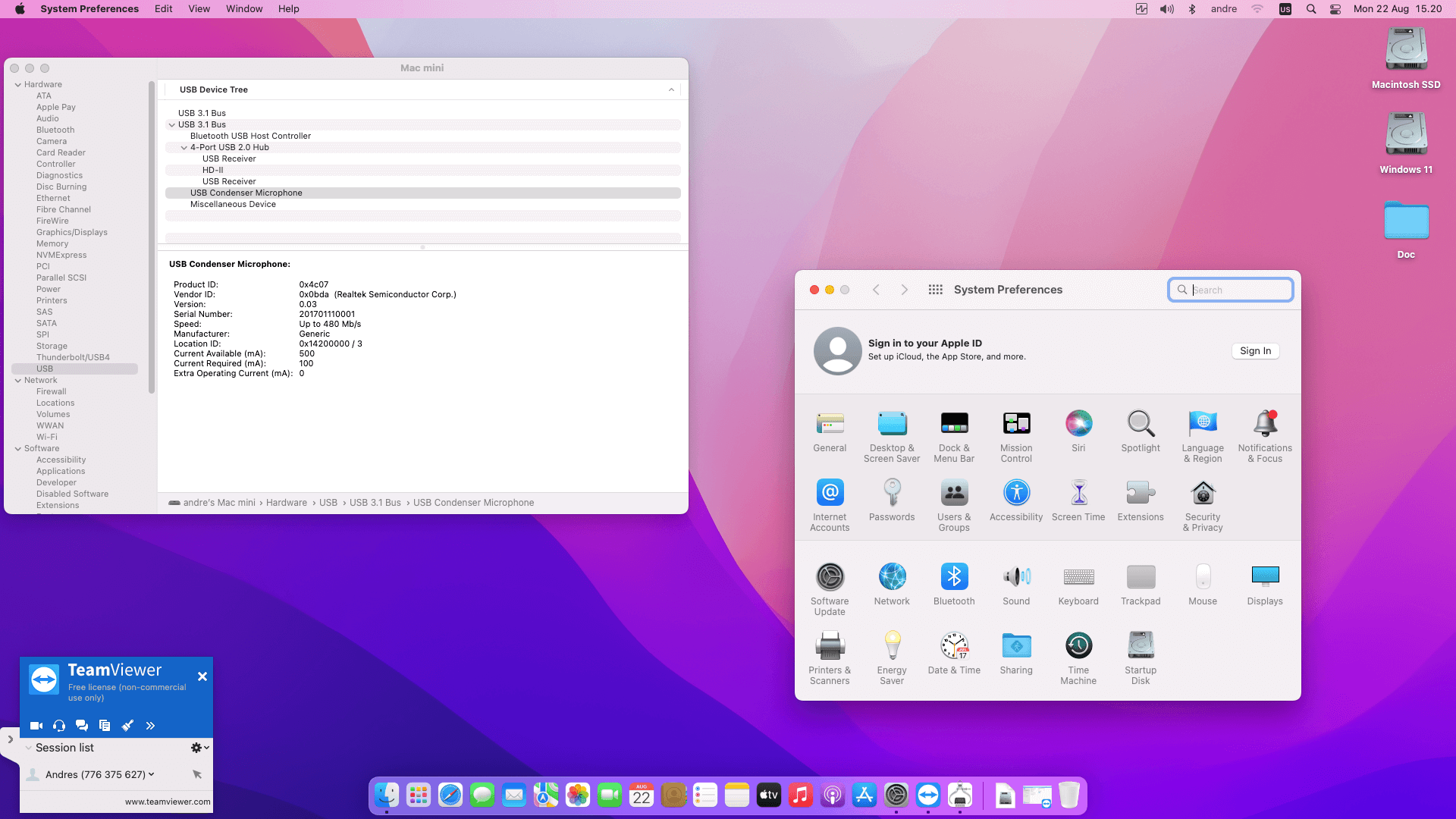1456x819 pixels.
Task: Open the Time Machine pane
Action: (x=1078, y=647)
